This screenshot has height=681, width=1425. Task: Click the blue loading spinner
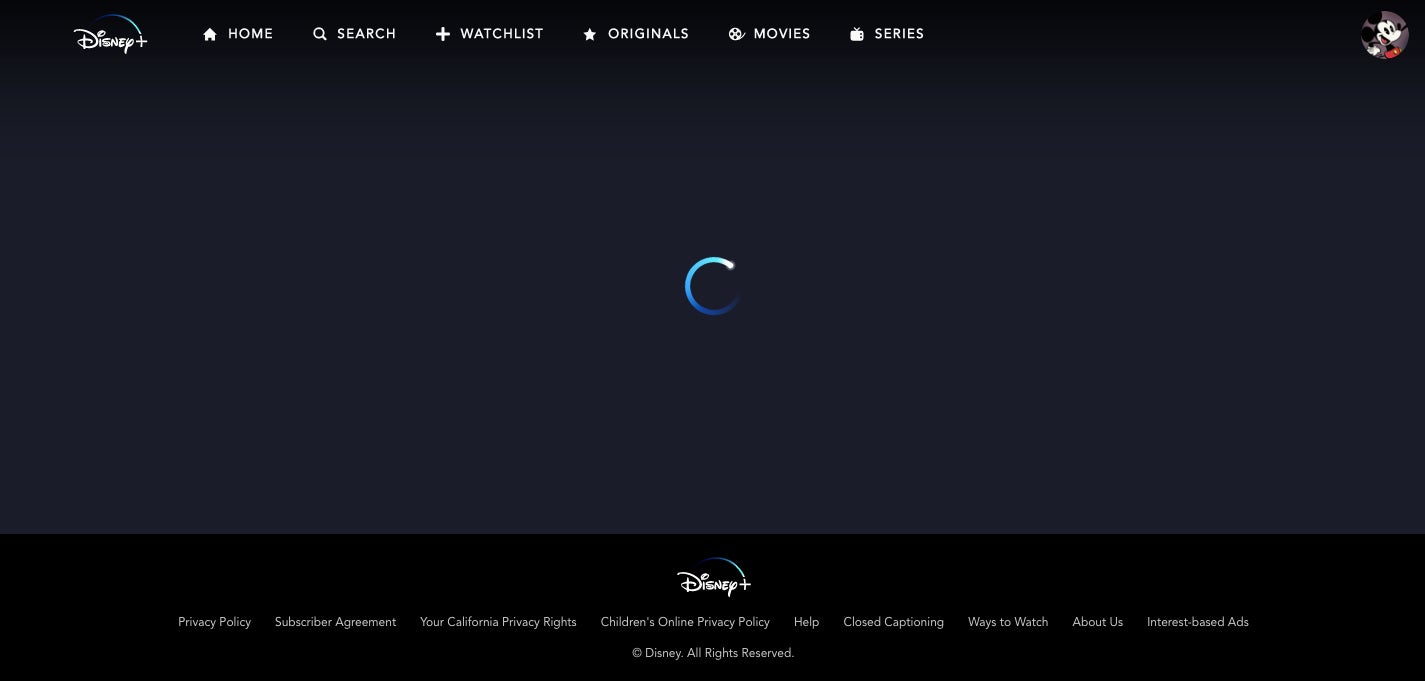[x=713, y=286]
